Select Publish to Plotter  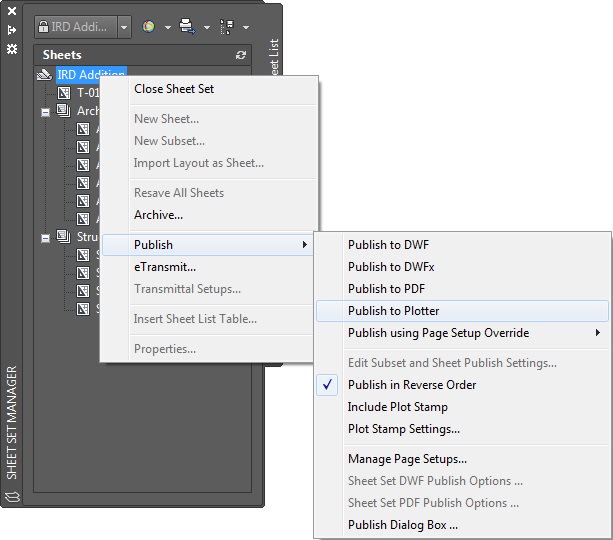(462, 311)
